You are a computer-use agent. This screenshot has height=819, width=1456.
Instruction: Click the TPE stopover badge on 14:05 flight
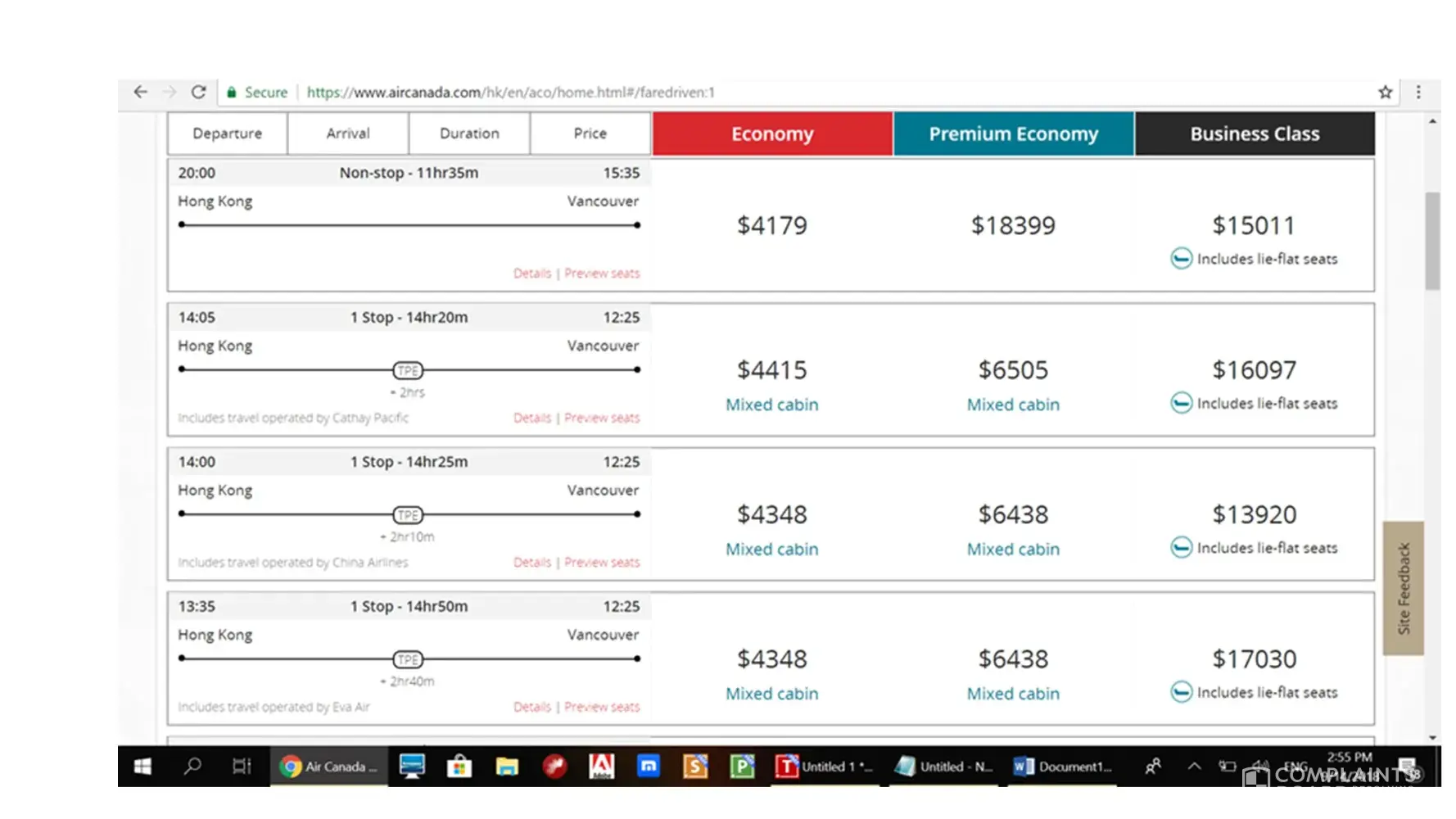(408, 370)
